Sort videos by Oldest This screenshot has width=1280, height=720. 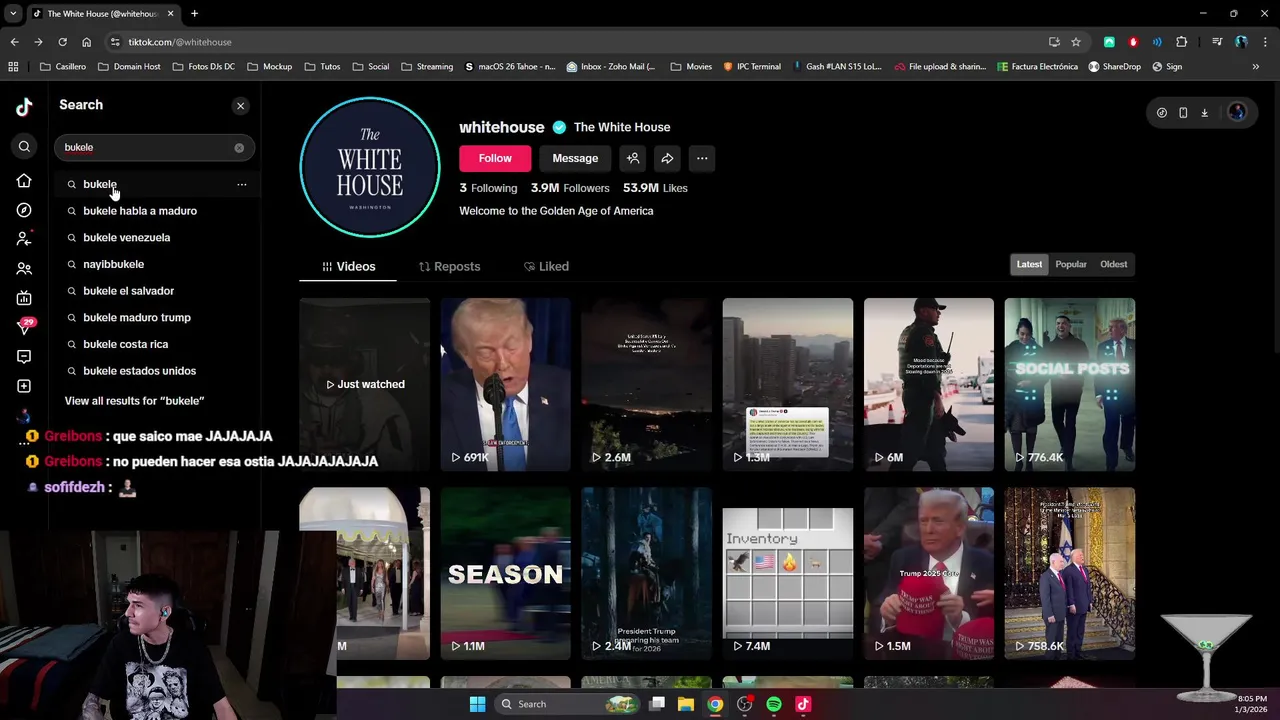point(1113,264)
